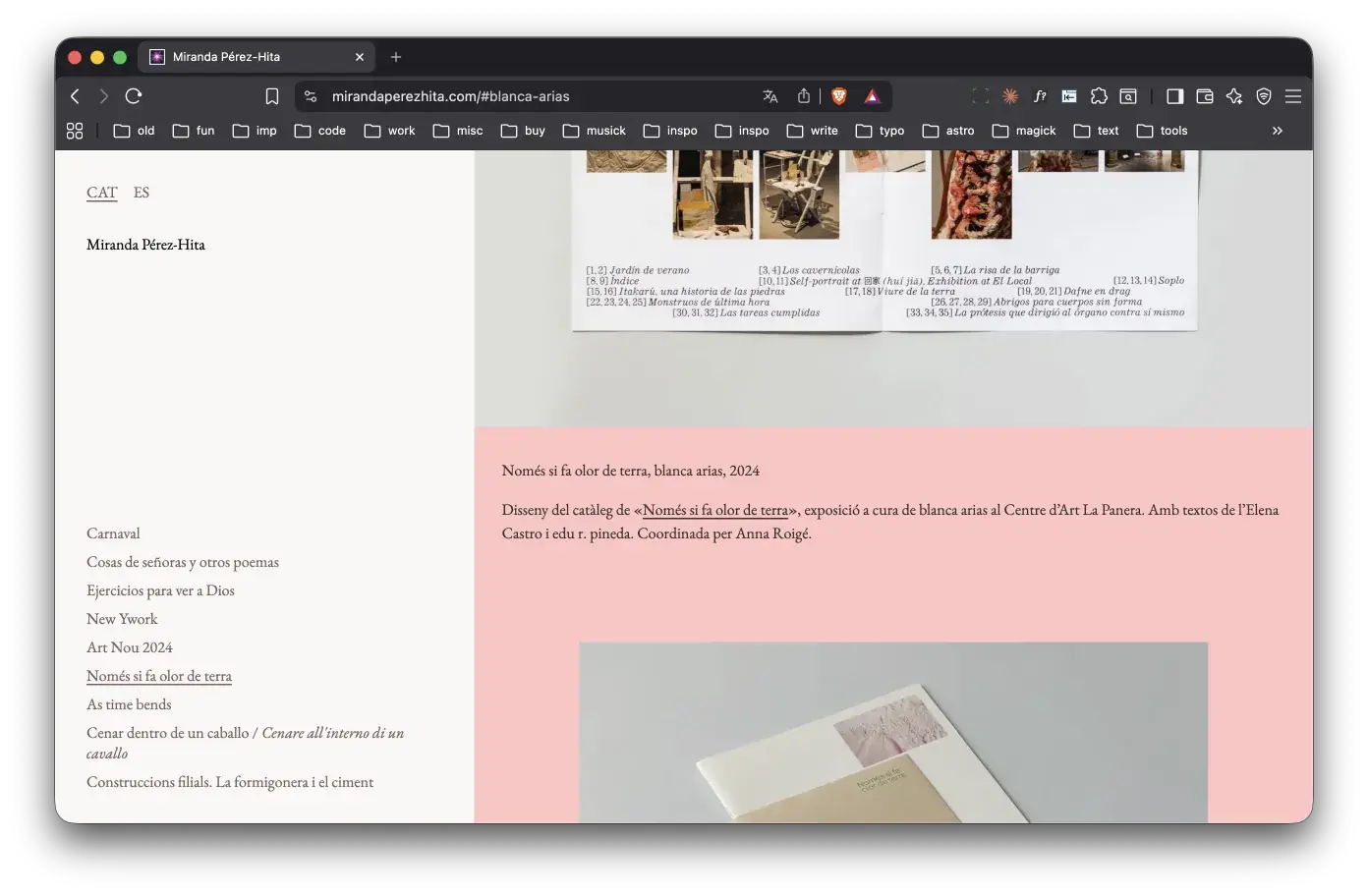The height and width of the screenshot is (896, 1368).
Task: Go to the 'New Ywork' project
Action: tap(122, 619)
